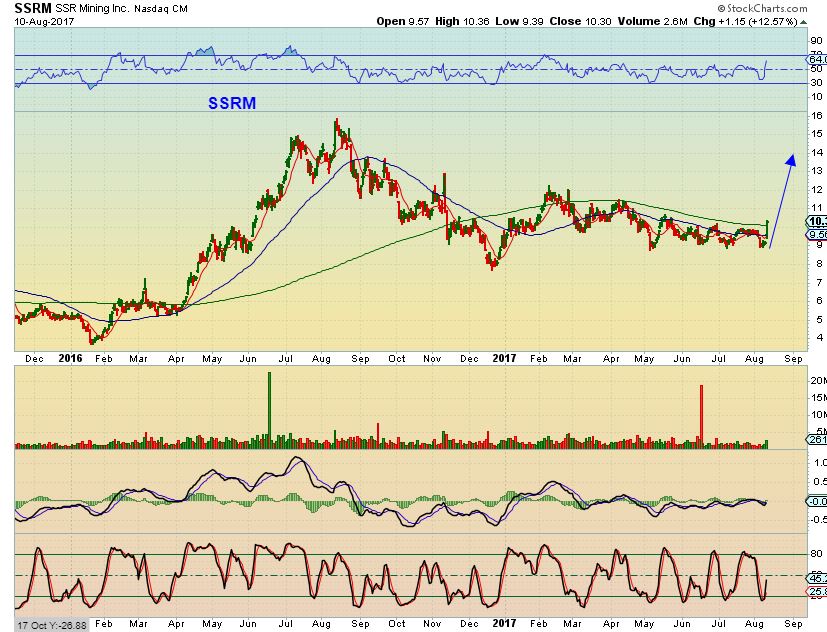This screenshot has width=827, height=632.
Task: Click the -0.0 MACD value tag
Action: coord(817,501)
